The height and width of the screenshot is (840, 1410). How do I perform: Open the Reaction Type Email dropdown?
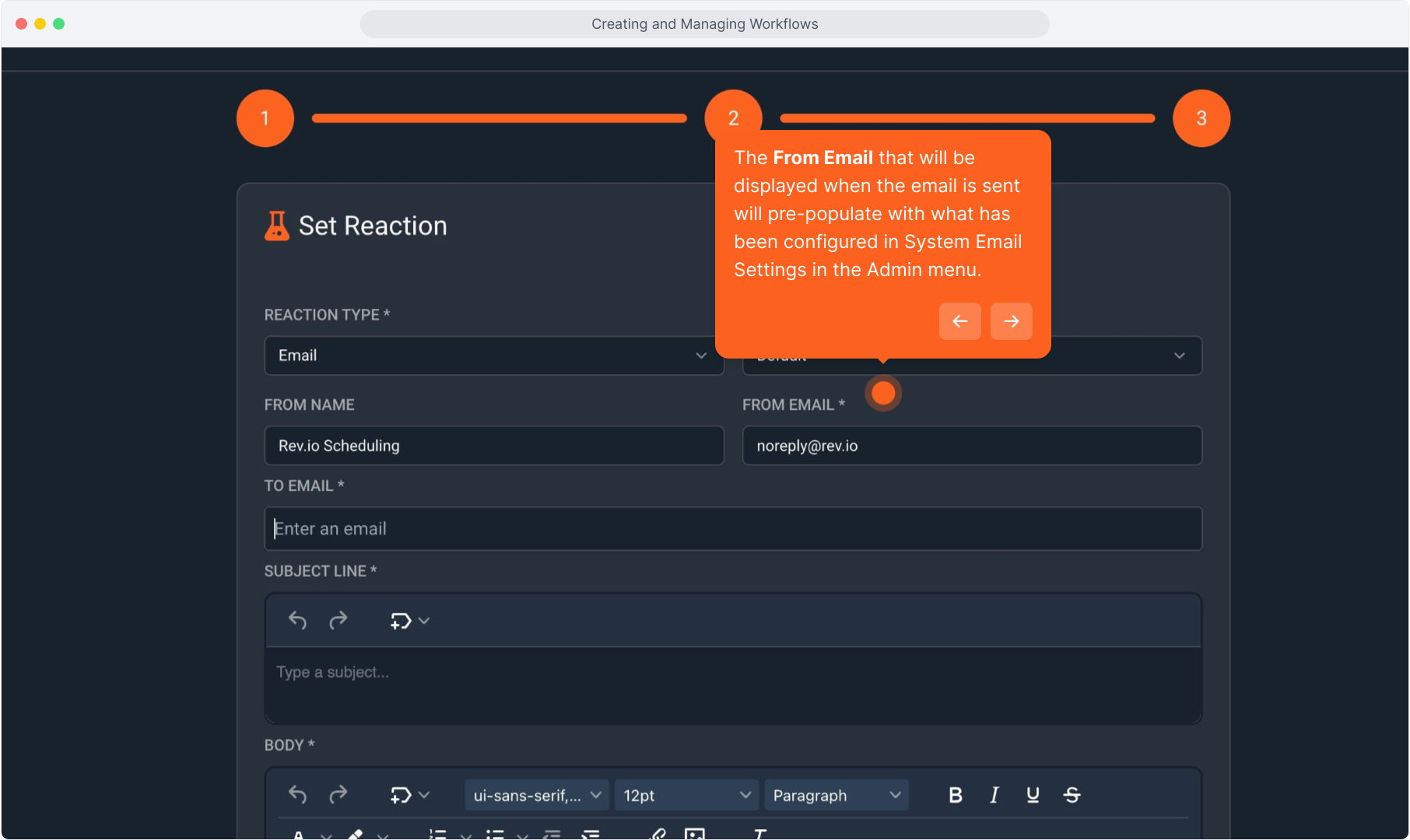(x=493, y=355)
